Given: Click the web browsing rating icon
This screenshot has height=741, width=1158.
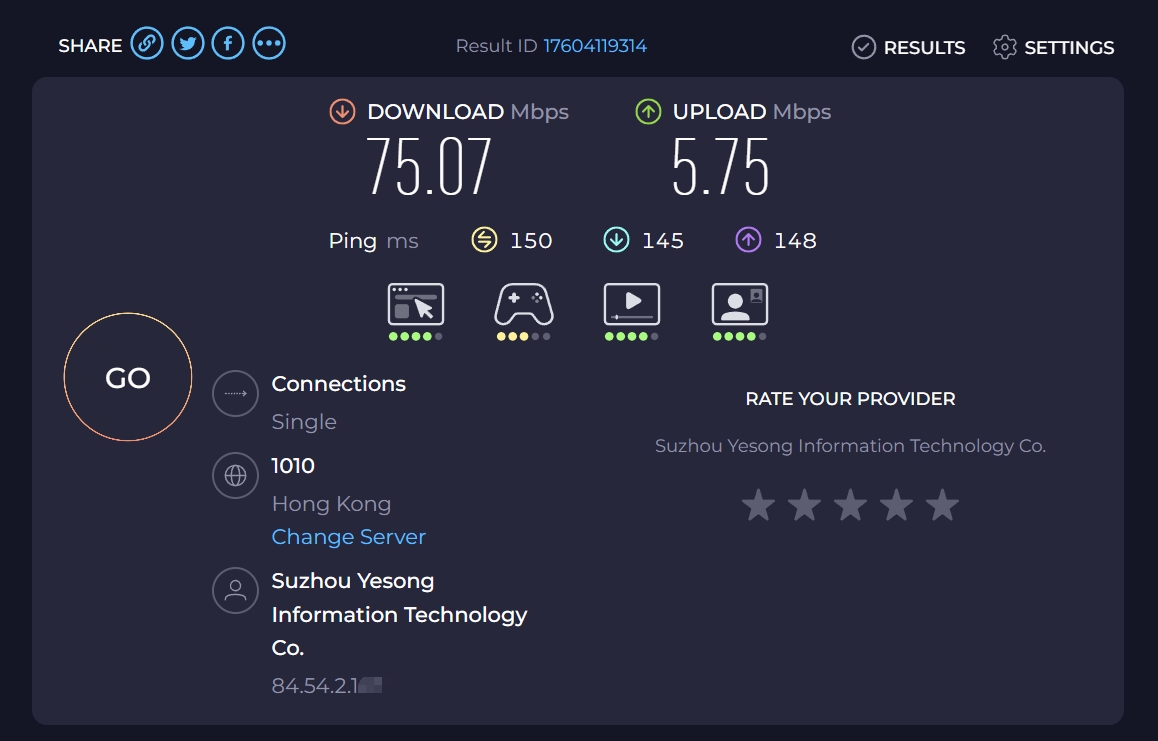Looking at the screenshot, I should click(x=416, y=304).
